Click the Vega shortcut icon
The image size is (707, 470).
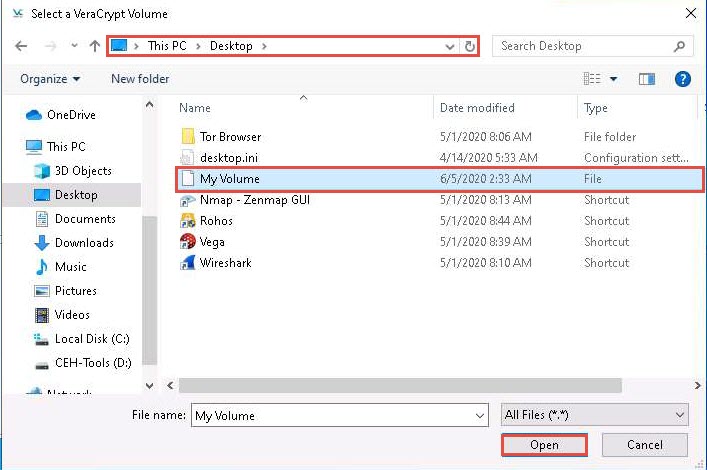[x=187, y=242]
